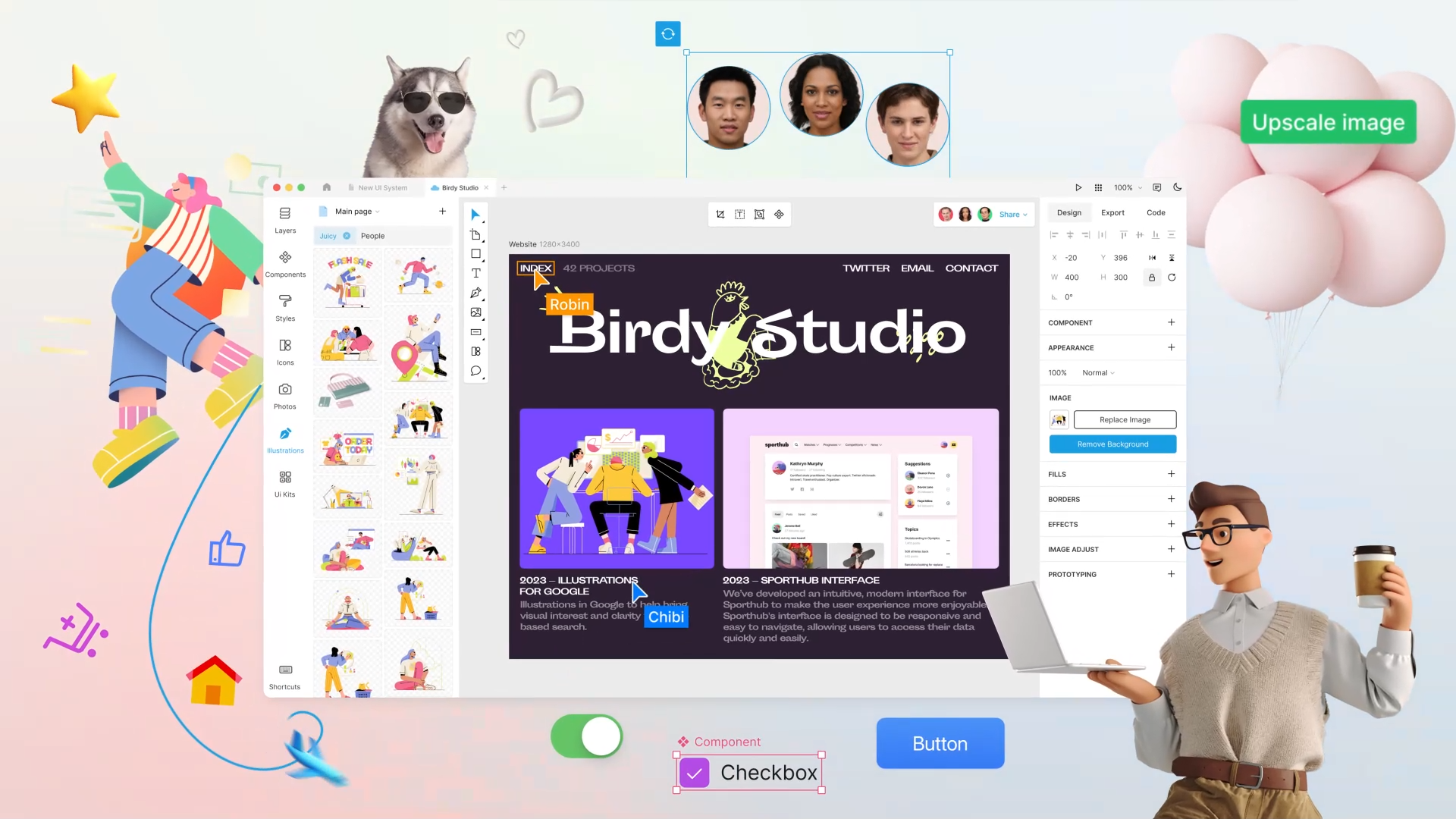Click the Birdy Studio project thumbnail

(x=458, y=187)
